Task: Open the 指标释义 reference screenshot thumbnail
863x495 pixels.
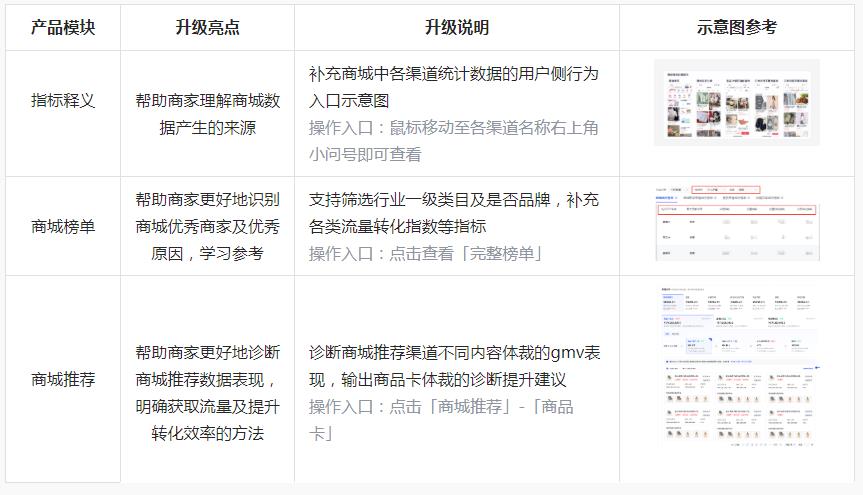Action: (x=736, y=103)
